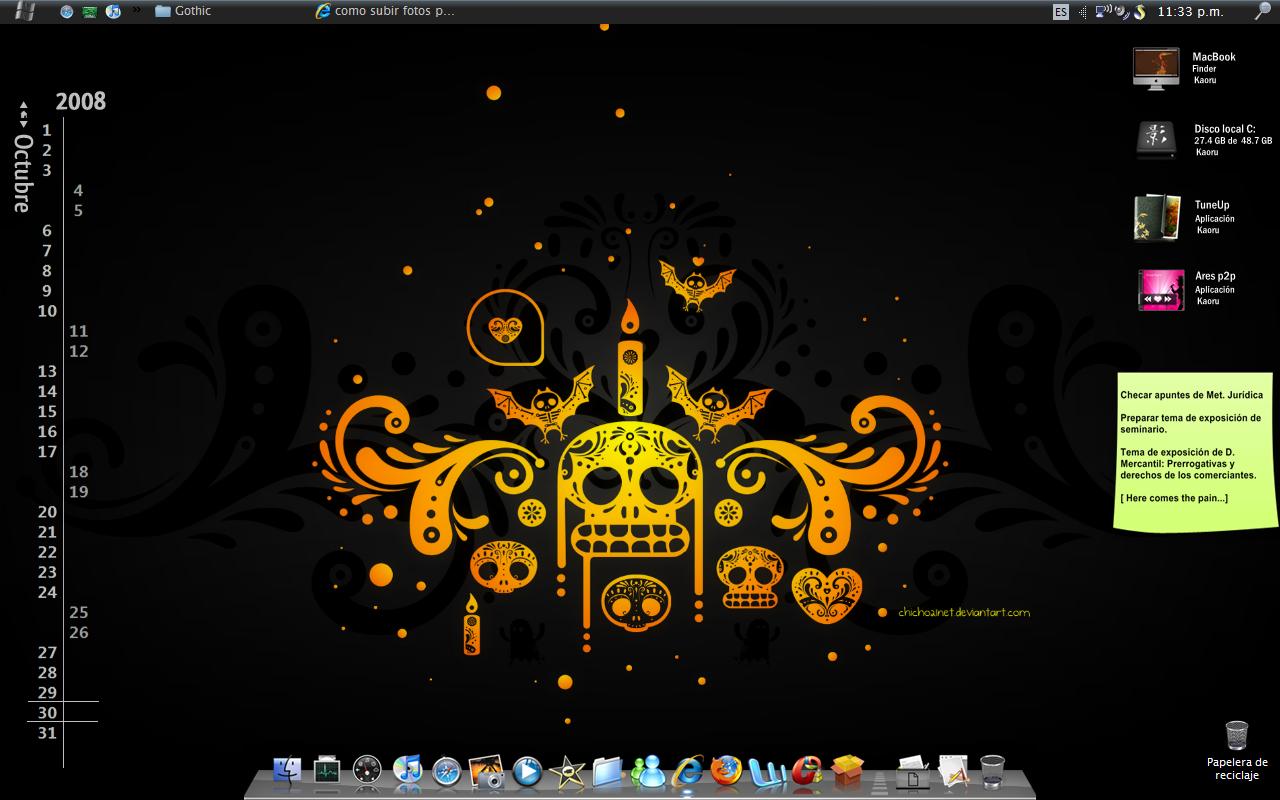Launch iTunes from the dock
Screen dimensions: 1280x800
pos(407,770)
